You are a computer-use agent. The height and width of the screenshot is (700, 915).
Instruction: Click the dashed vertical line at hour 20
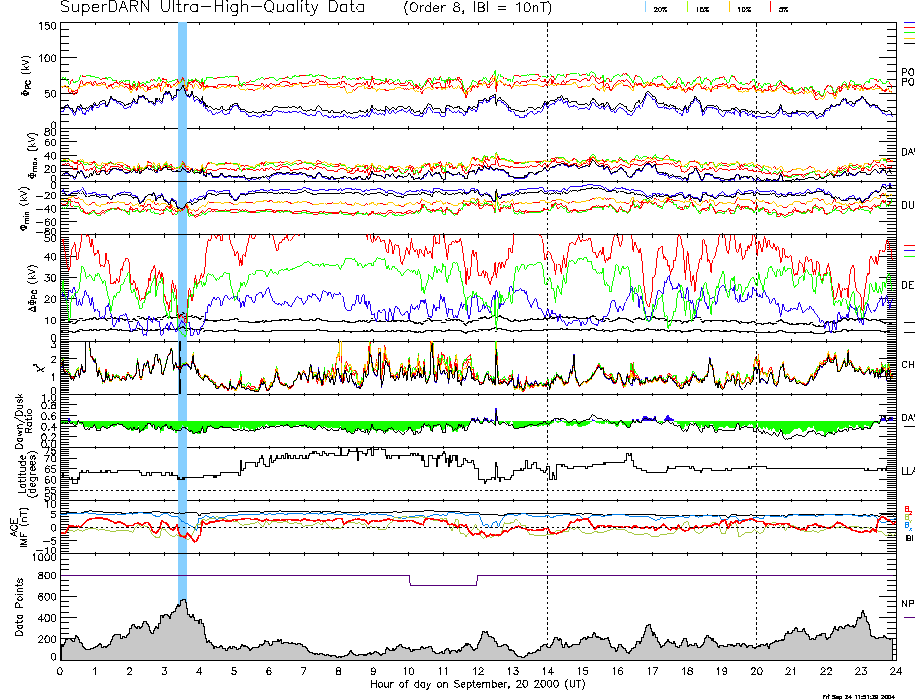click(756, 300)
